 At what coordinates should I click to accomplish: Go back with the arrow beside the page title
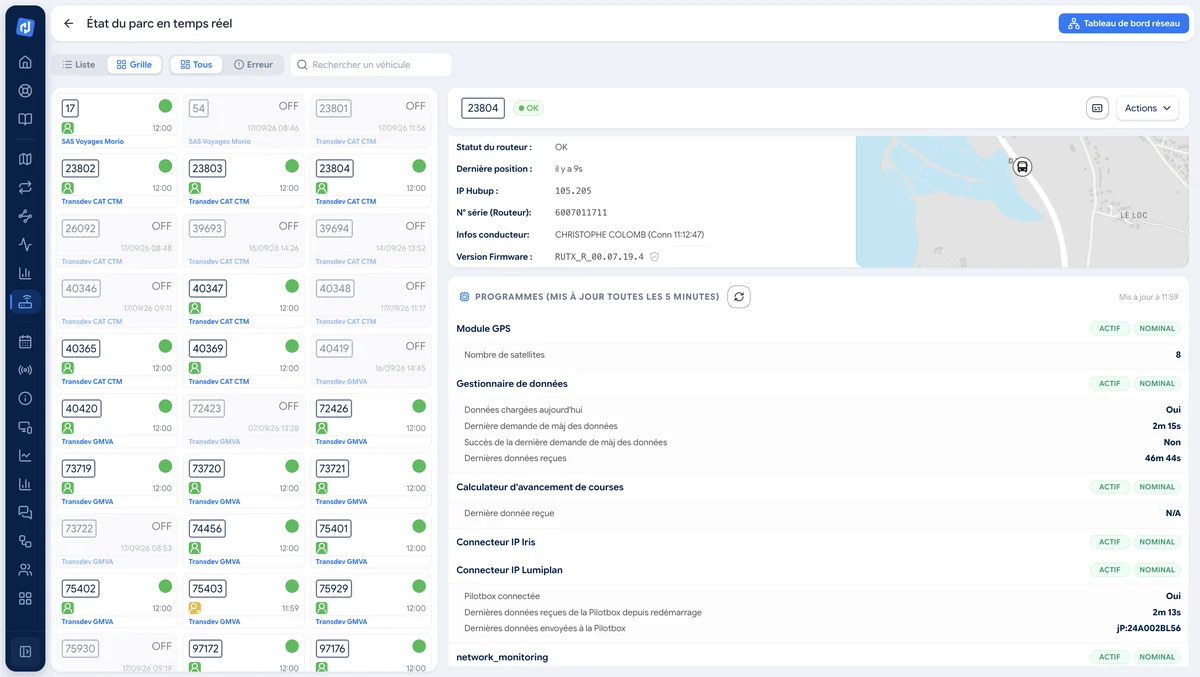click(x=68, y=23)
